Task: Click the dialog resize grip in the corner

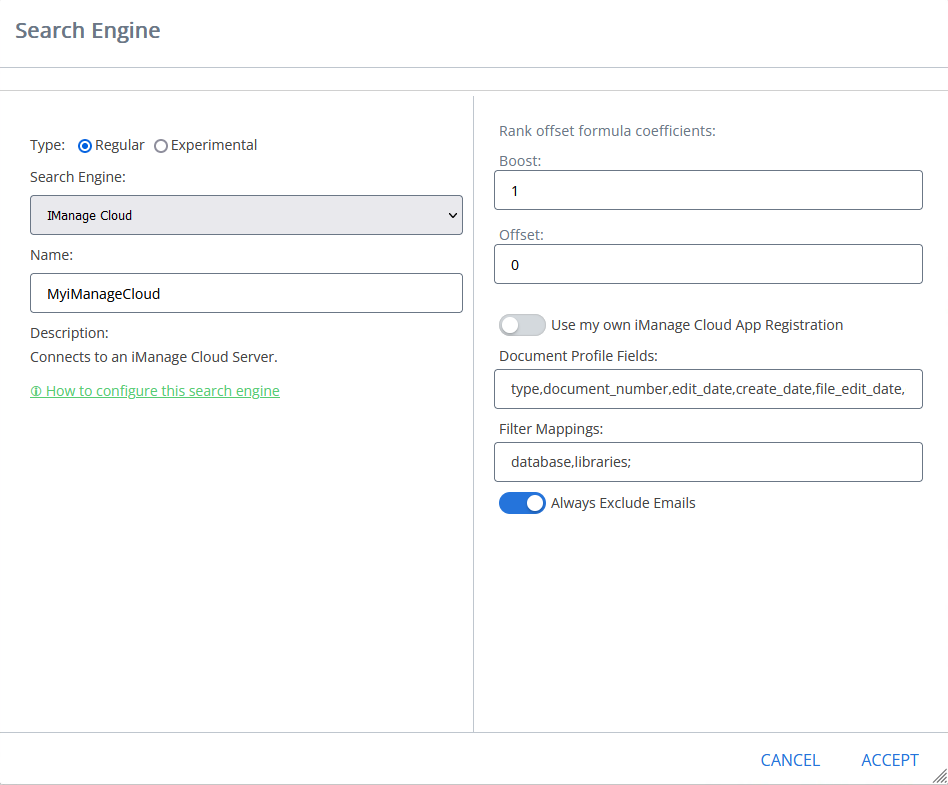Action: point(939,776)
